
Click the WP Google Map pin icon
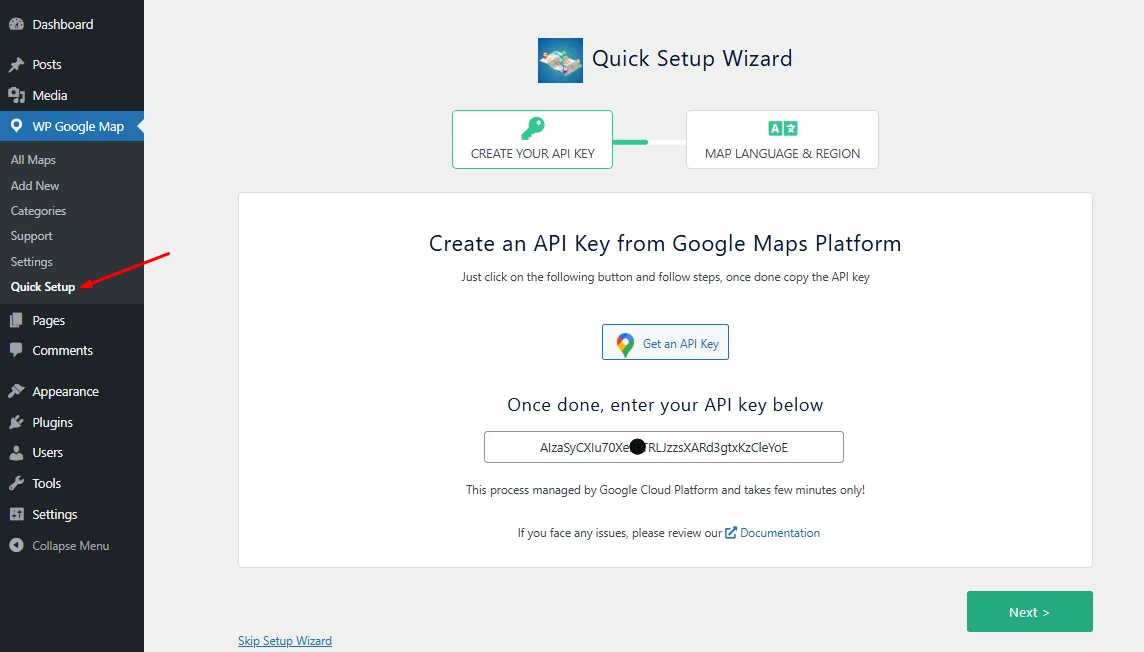pos(16,126)
